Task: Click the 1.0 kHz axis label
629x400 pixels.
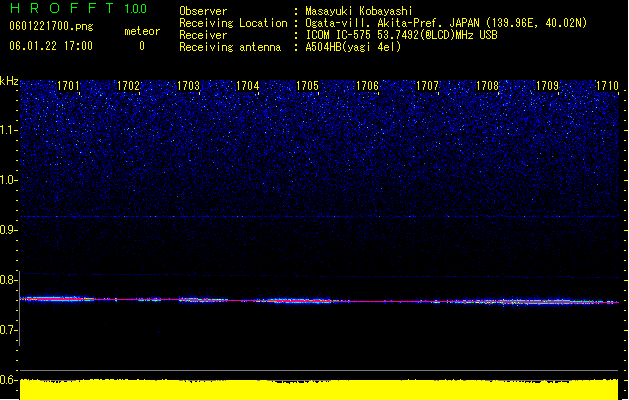Action: point(8,180)
